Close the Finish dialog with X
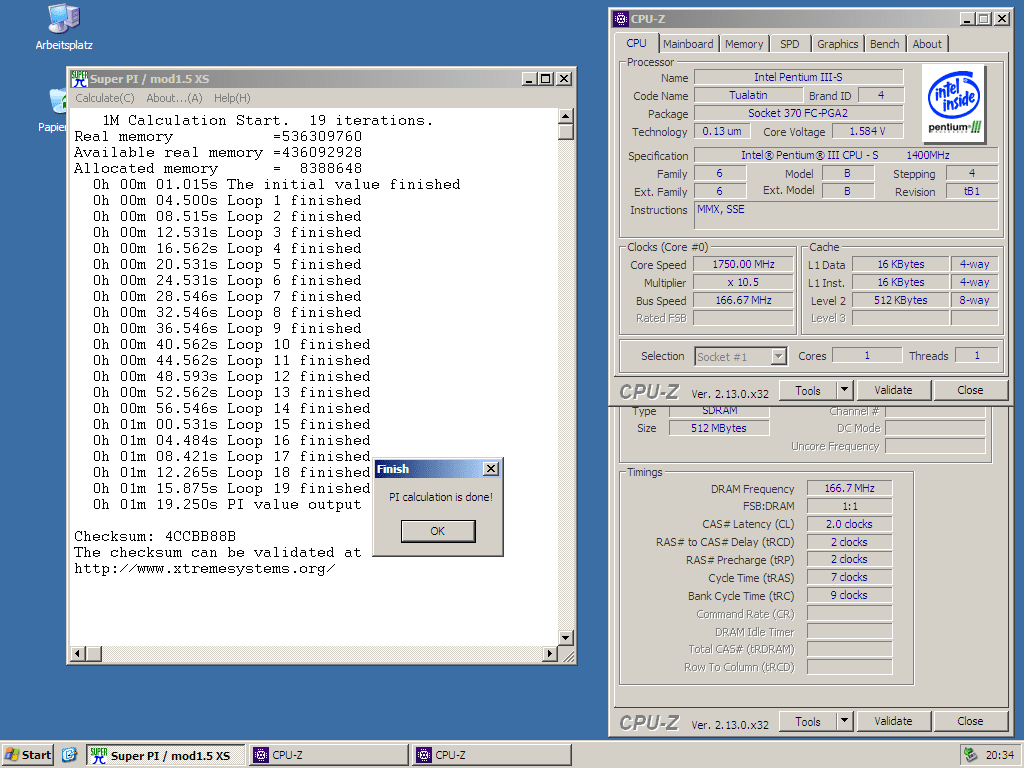Viewport: 1024px width, 768px height. [490, 469]
